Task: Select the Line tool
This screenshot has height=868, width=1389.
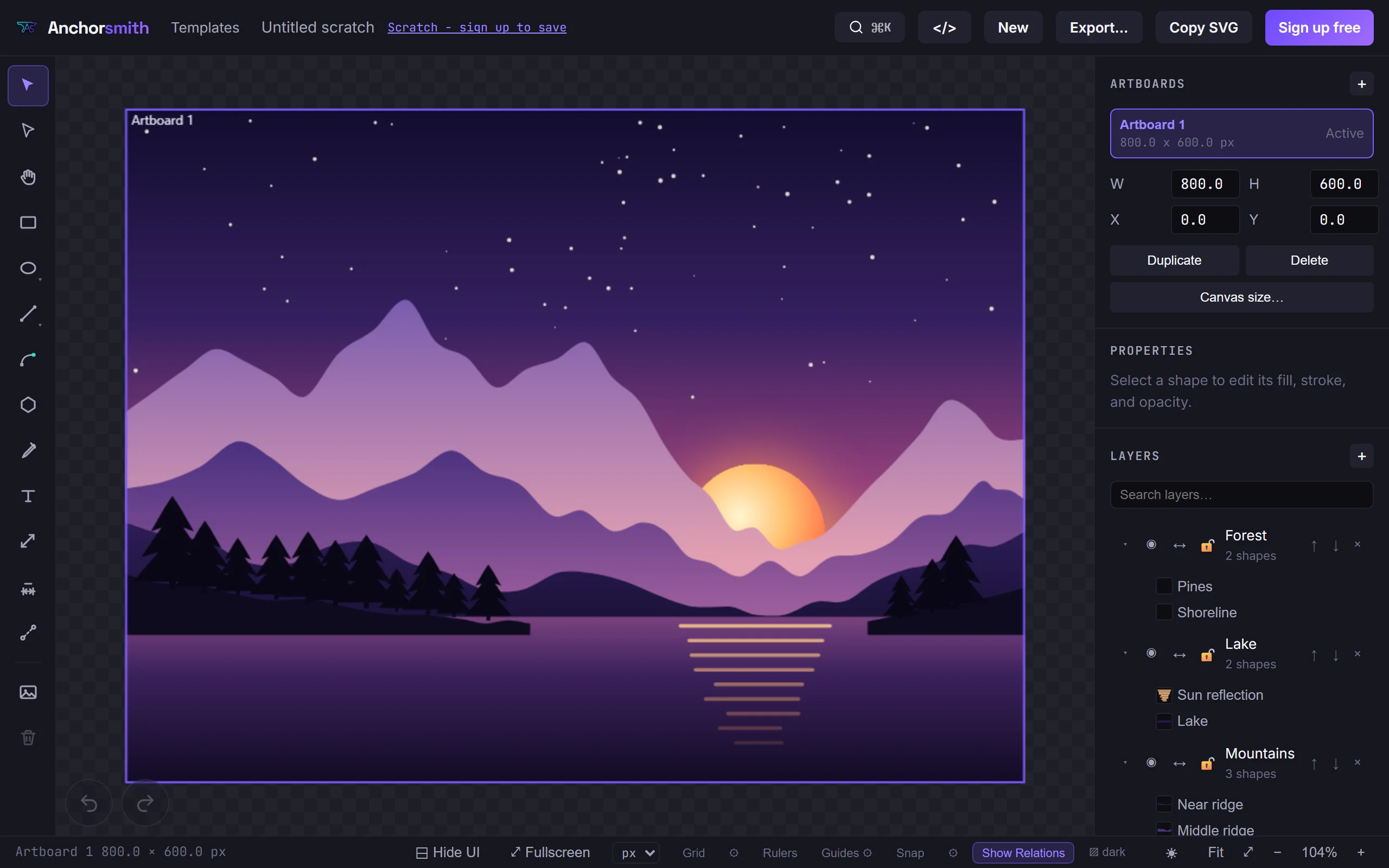Action: [28, 314]
